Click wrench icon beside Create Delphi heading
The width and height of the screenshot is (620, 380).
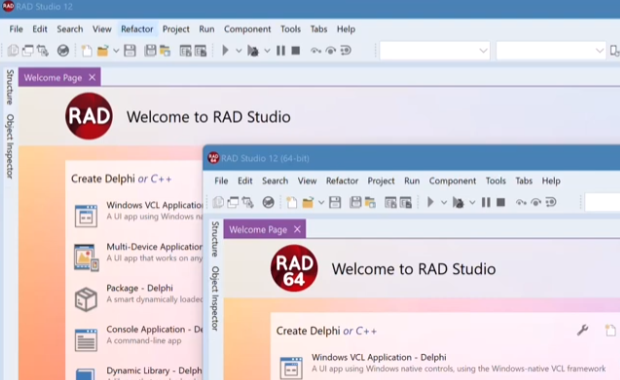coord(582,330)
